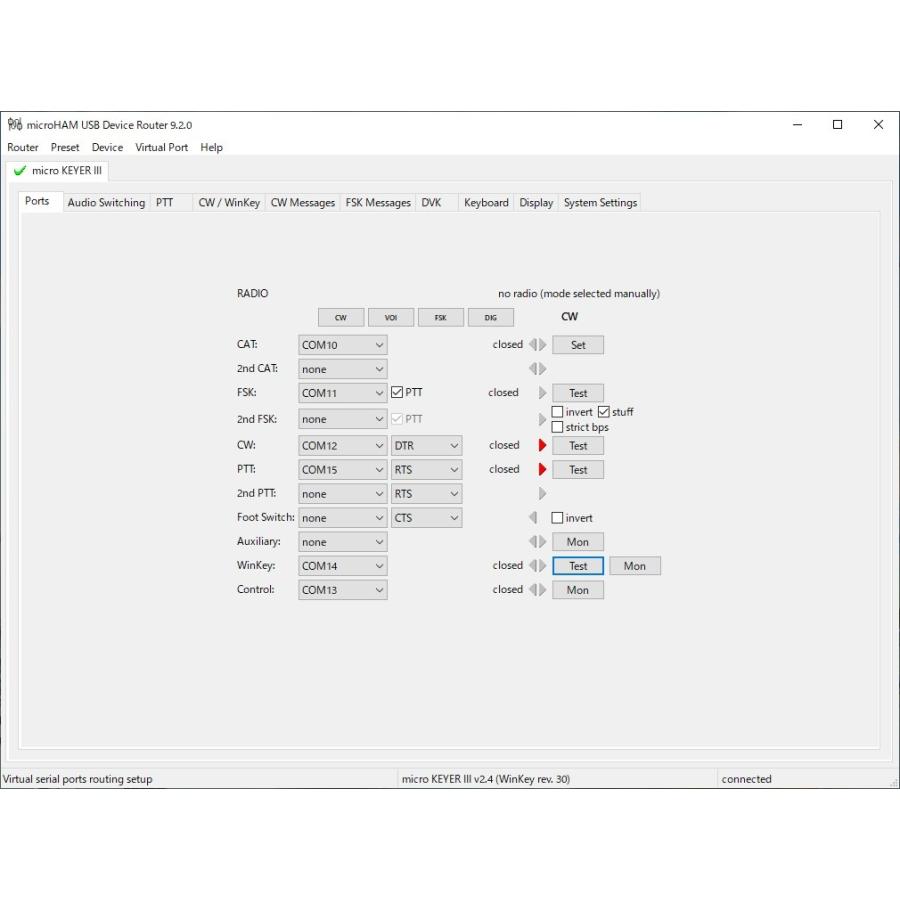Enable the strict bps checkbox
Screen dimensions: 900x900
coord(558,427)
